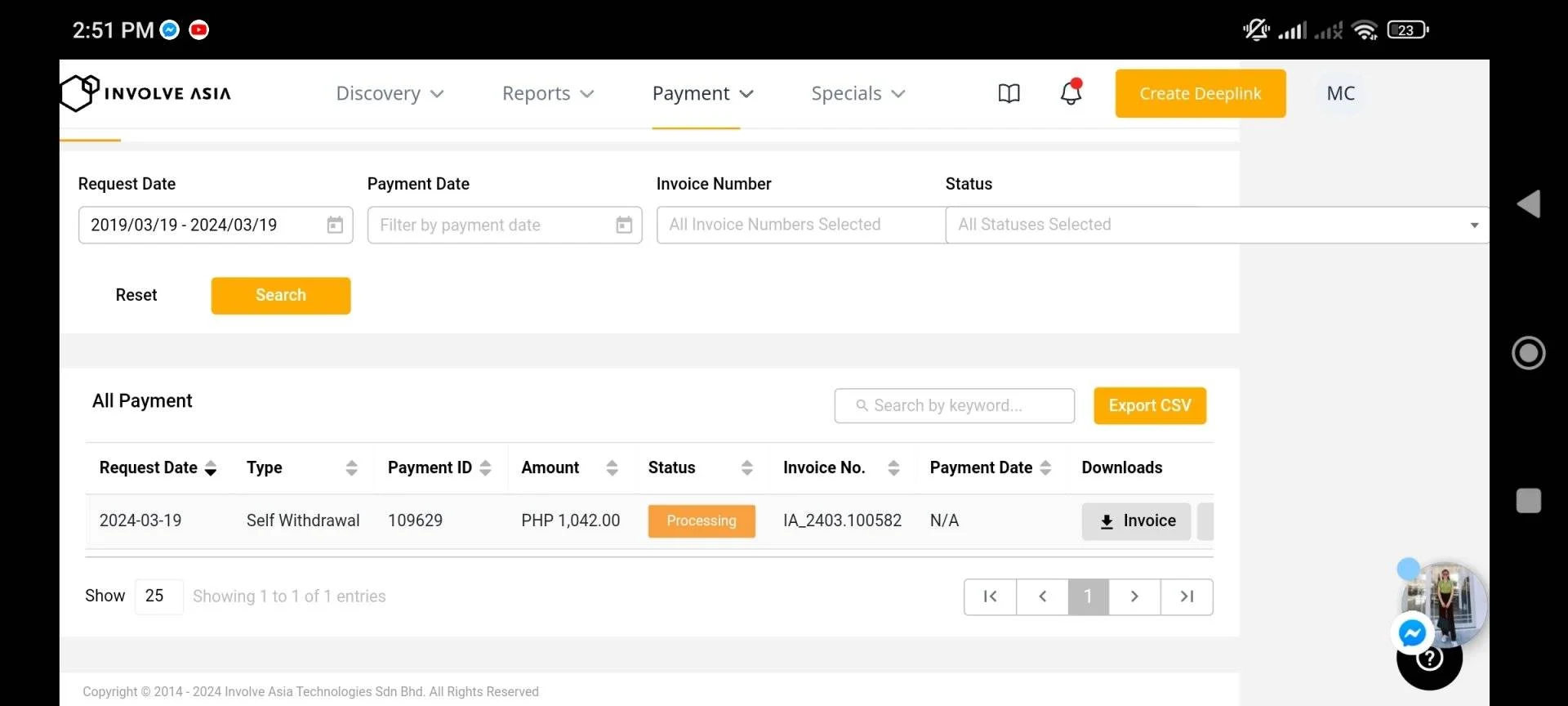Open the All Statuses Selected dropdown
The height and width of the screenshot is (706, 1568).
1217,225
